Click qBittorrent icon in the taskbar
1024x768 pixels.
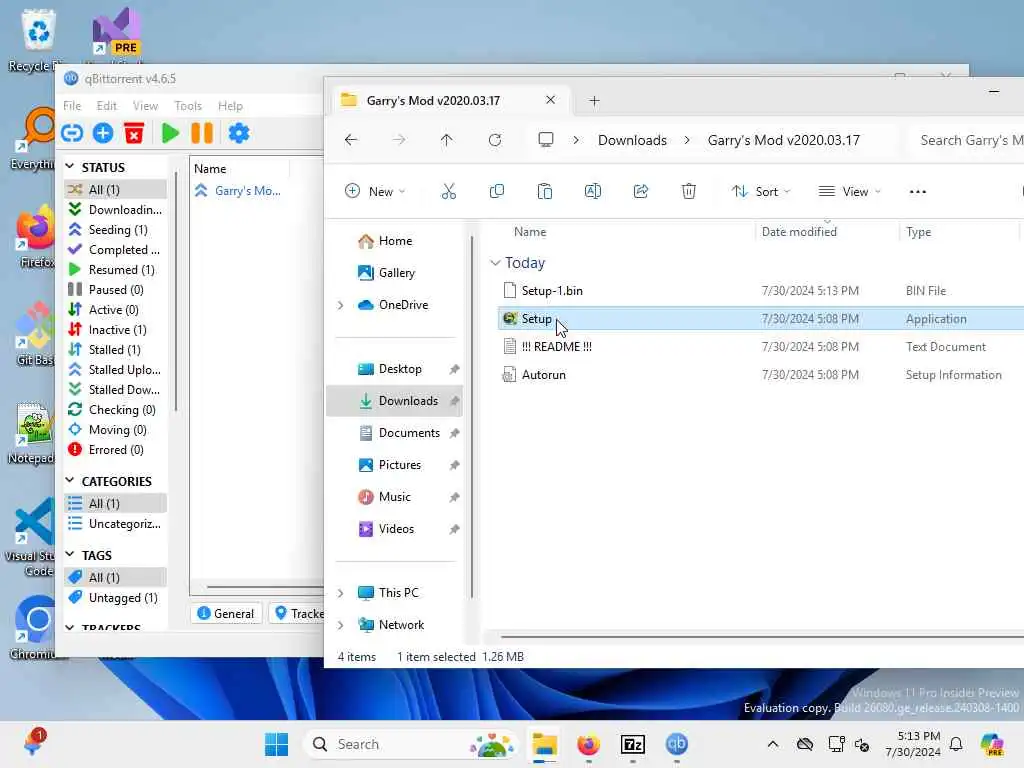[677, 744]
